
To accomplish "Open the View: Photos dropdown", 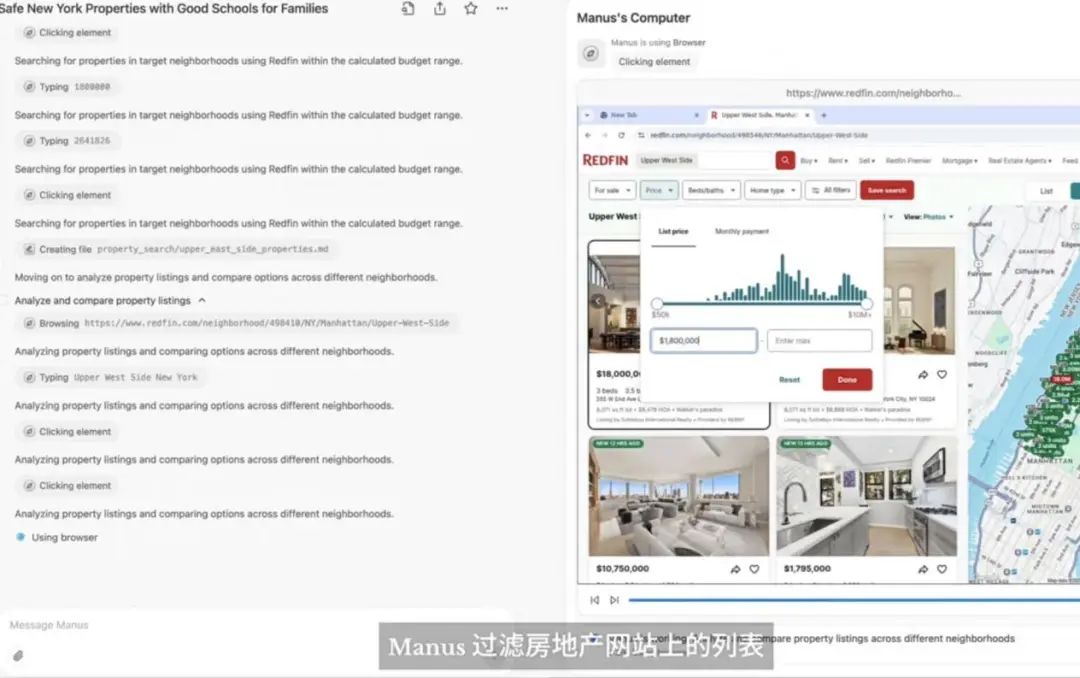I will pos(928,217).
